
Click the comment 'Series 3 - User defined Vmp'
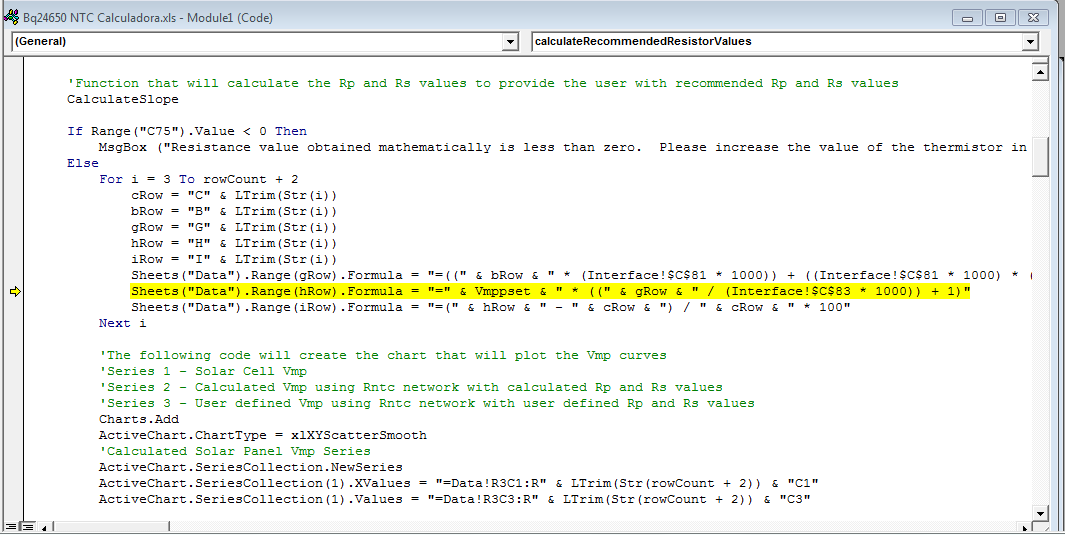pyautogui.click(x=427, y=403)
